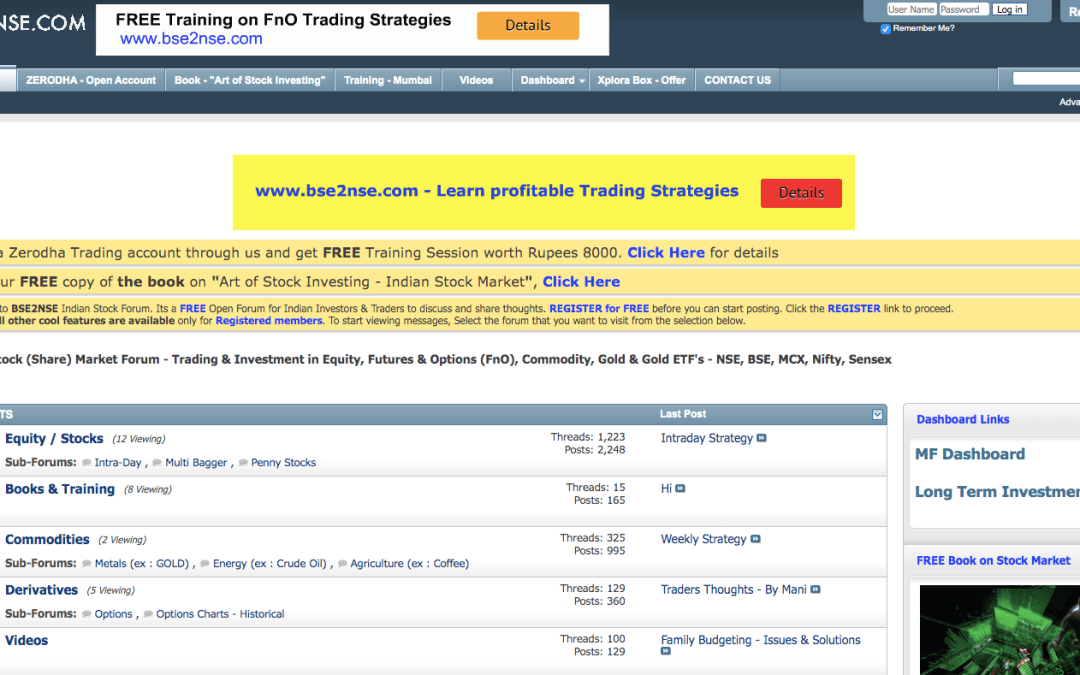Click speech bubble icon before Metals sub-forum
Image resolution: width=1080 pixels, height=675 pixels.
coord(87,563)
